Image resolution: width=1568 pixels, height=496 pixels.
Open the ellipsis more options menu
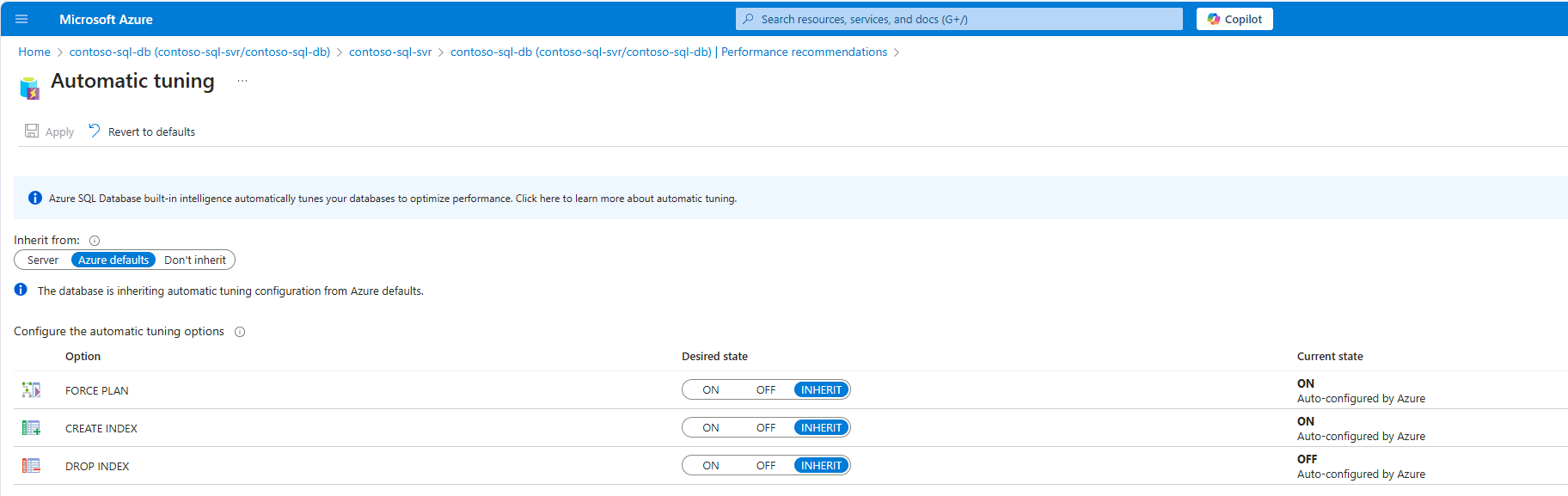242,81
